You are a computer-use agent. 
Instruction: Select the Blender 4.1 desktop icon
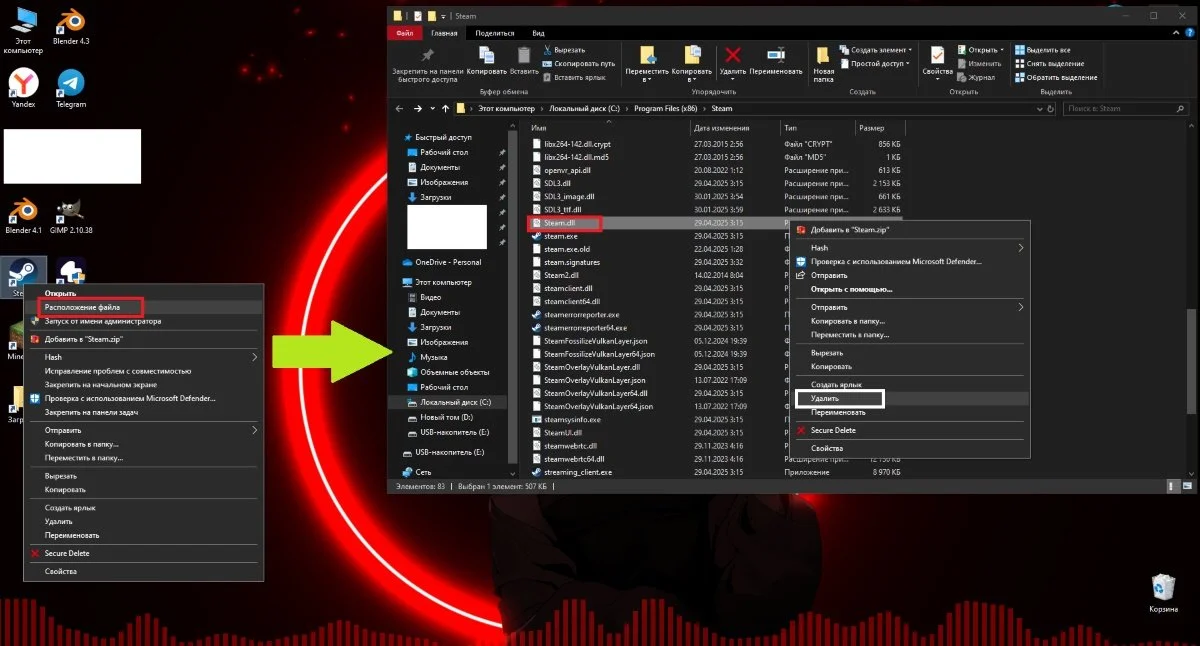coord(23,215)
